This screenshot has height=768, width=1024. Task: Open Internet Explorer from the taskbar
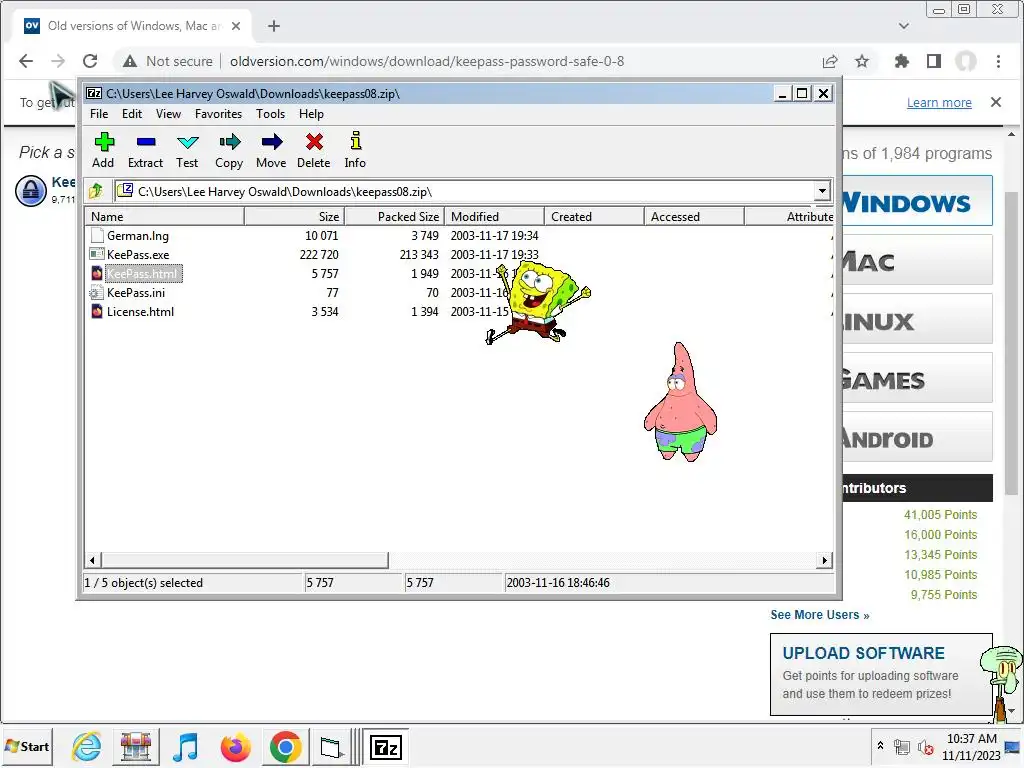[87, 746]
